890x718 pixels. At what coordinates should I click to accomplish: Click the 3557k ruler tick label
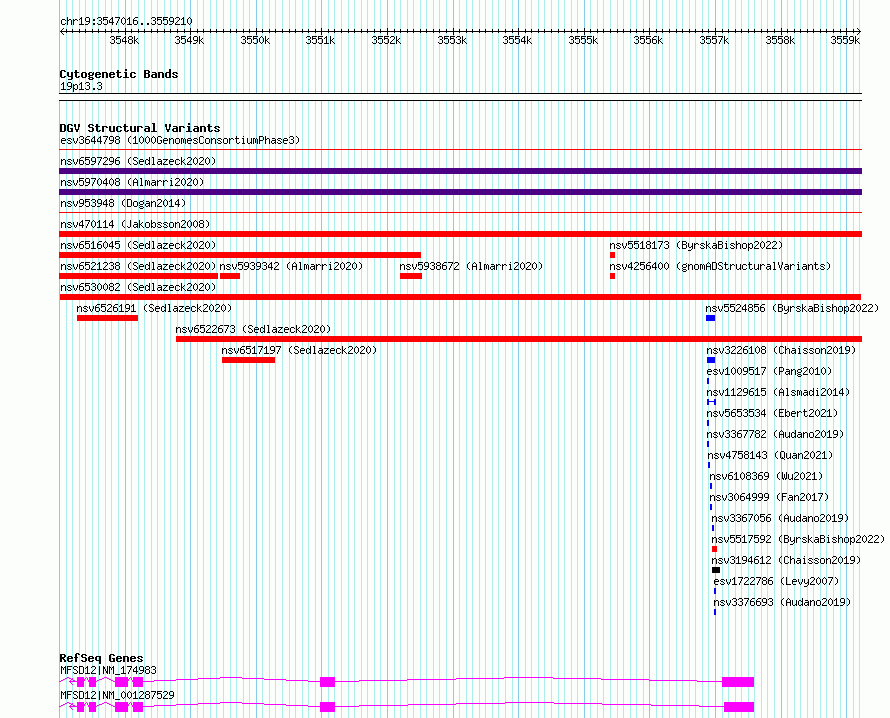coord(714,40)
